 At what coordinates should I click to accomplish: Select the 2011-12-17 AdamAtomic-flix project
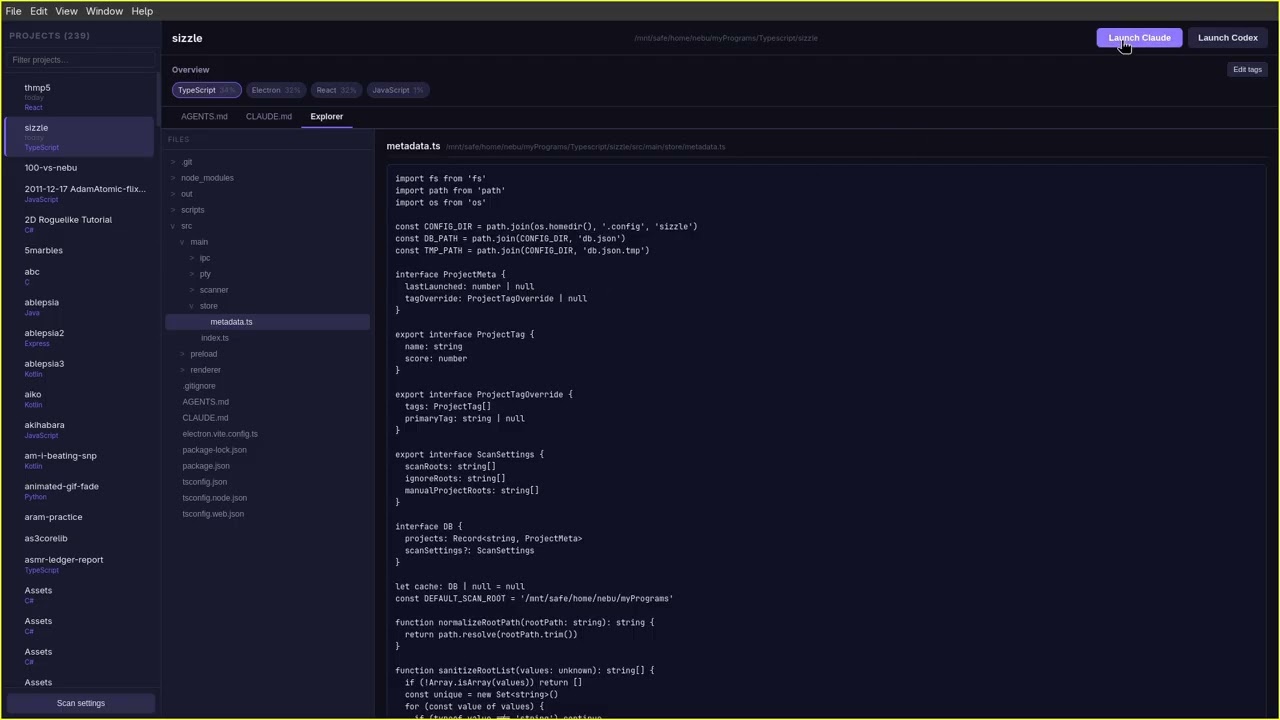[80, 193]
